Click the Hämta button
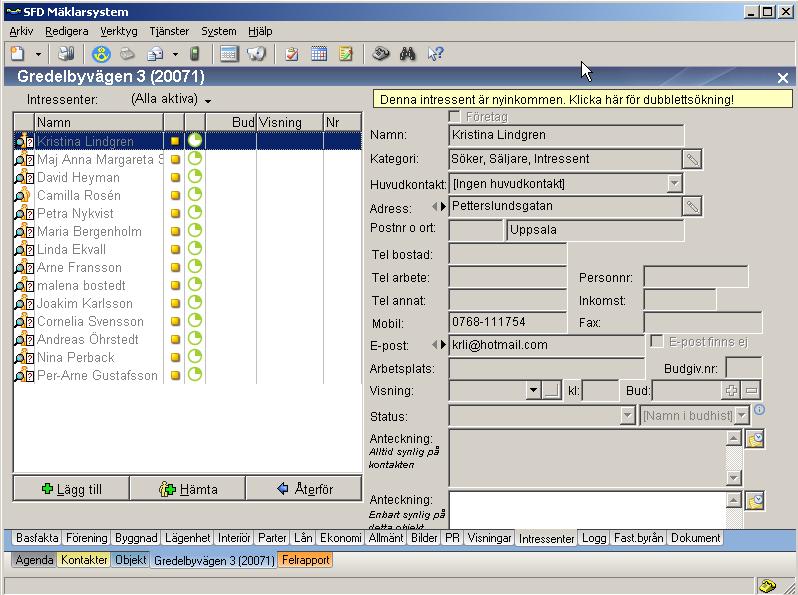 pos(188,489)
